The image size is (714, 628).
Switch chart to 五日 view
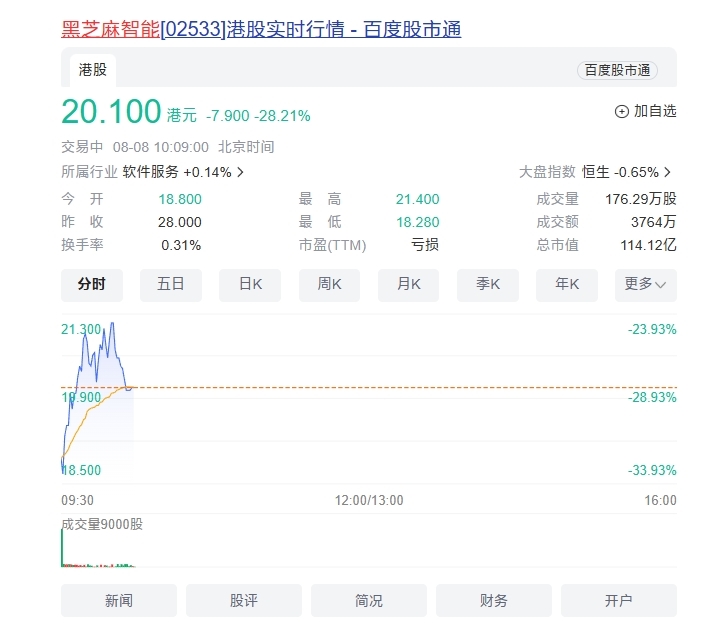tap(171, 285)
